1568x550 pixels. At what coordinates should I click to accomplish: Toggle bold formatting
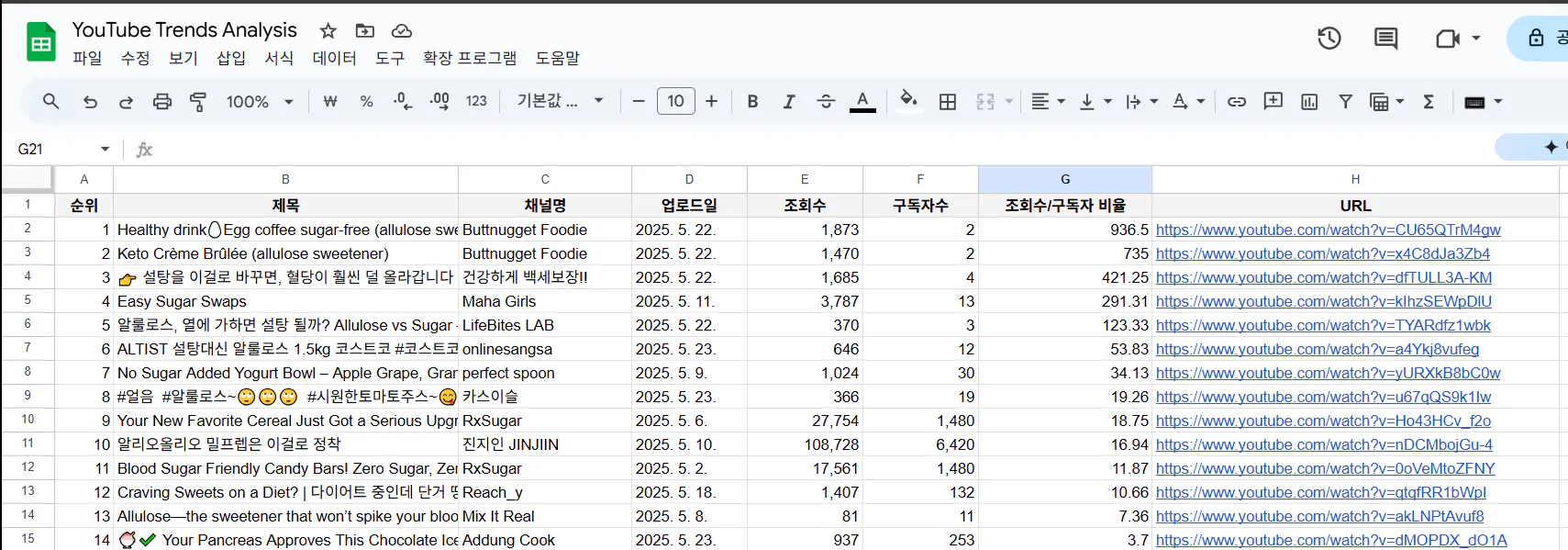click(x=752, y=101)
